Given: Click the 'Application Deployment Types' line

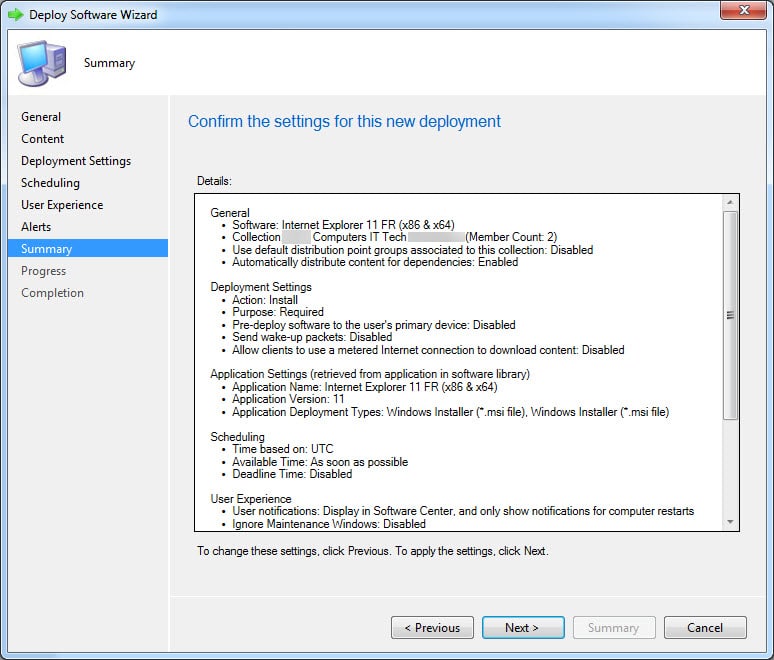Looking at the screenshot, I should click(x=451, y=412).
